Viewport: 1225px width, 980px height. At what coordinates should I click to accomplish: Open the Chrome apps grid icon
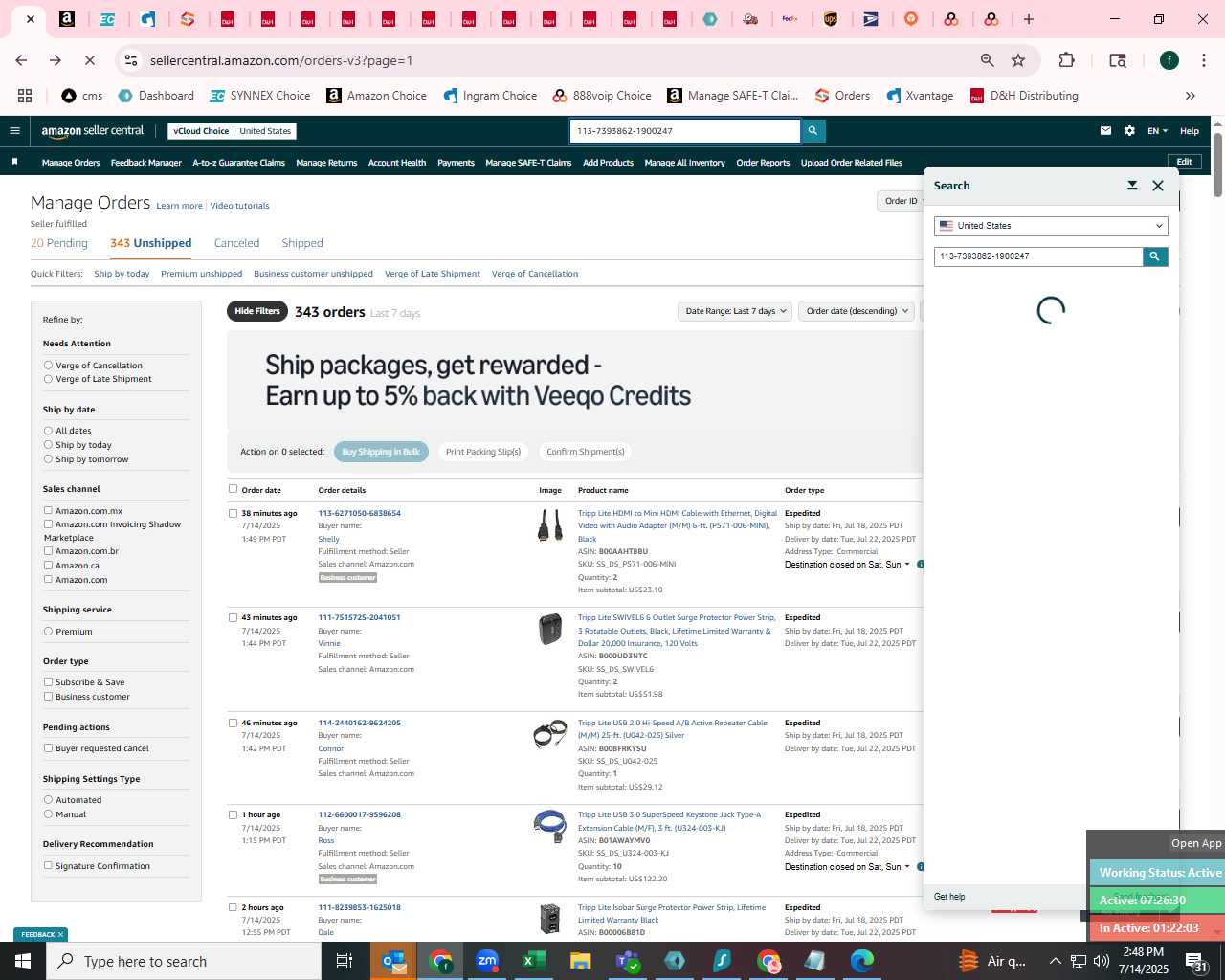click(25, 96)
